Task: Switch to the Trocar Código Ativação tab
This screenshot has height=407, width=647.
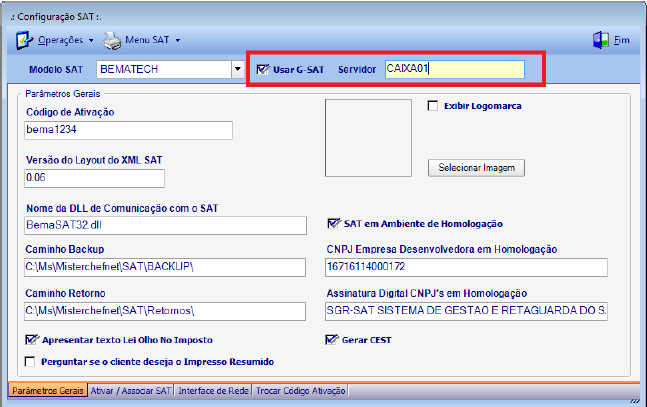Action: [x=300, y=390]
